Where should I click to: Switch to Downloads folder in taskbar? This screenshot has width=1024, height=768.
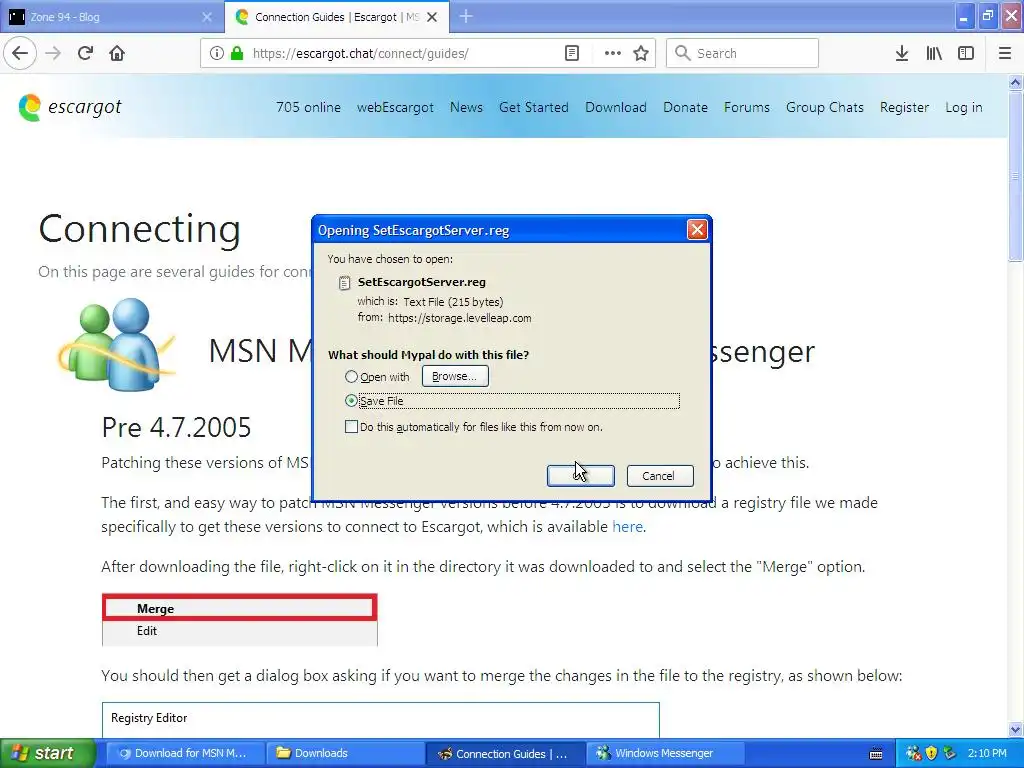coord(344,753)
